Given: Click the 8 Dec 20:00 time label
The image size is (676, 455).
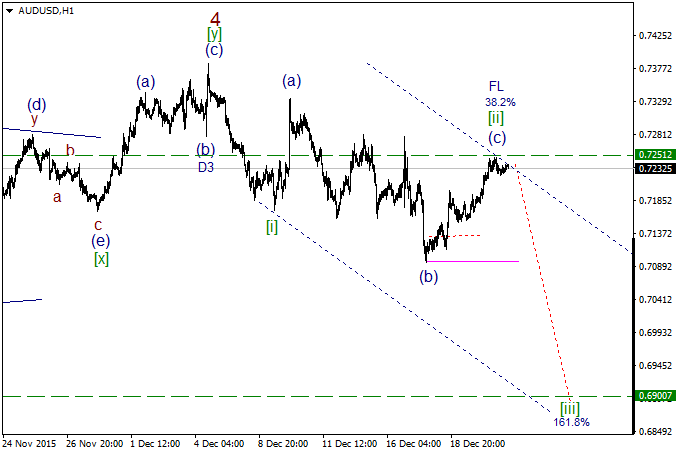Looking at the screenshot, I should [283, 443].
